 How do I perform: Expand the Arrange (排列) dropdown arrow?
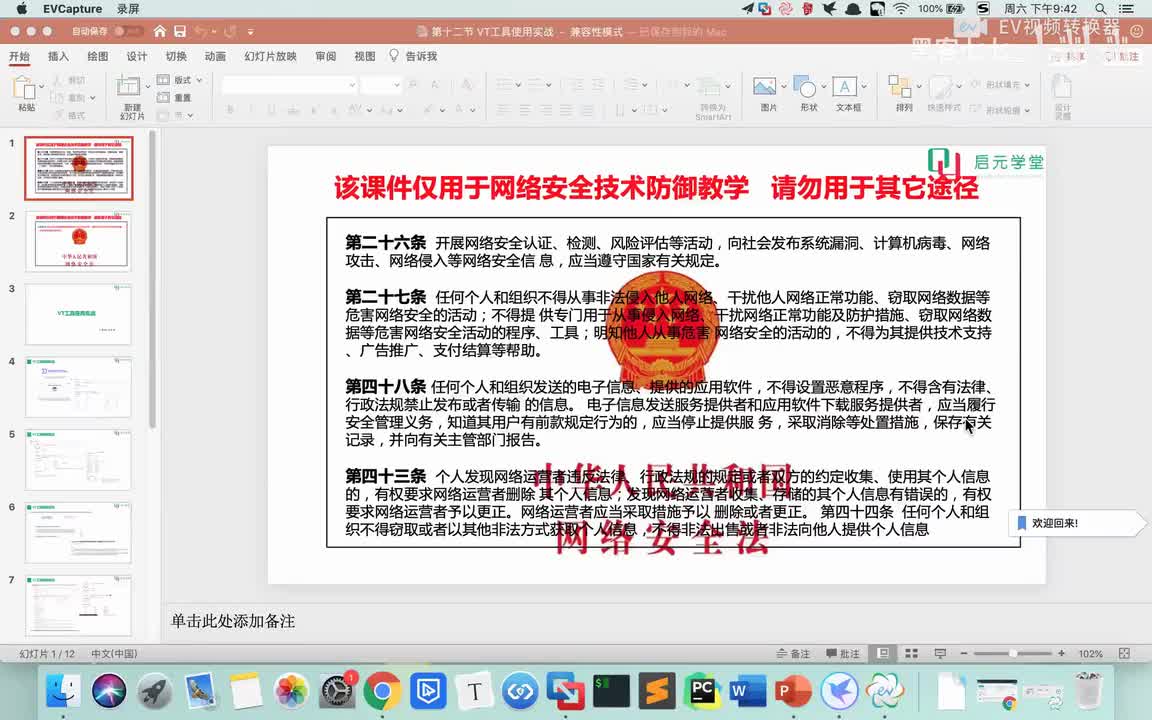pyautogui.click(x=919, y=87)
